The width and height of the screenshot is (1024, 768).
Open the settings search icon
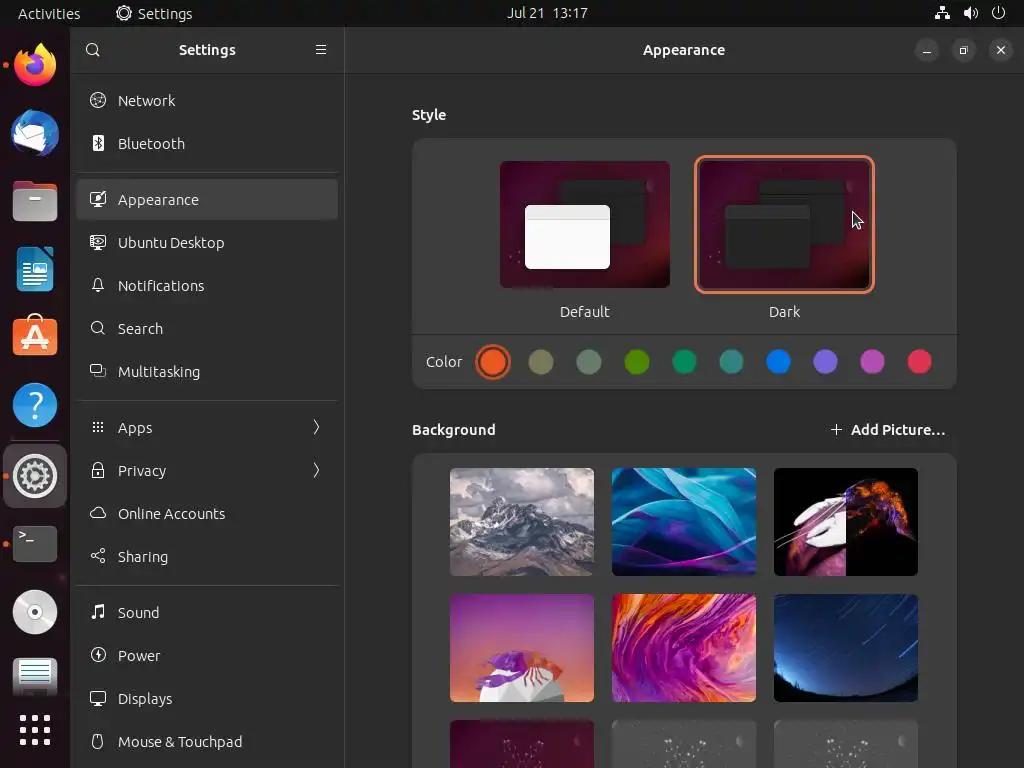pyautogui.click(x=93, y=50)
